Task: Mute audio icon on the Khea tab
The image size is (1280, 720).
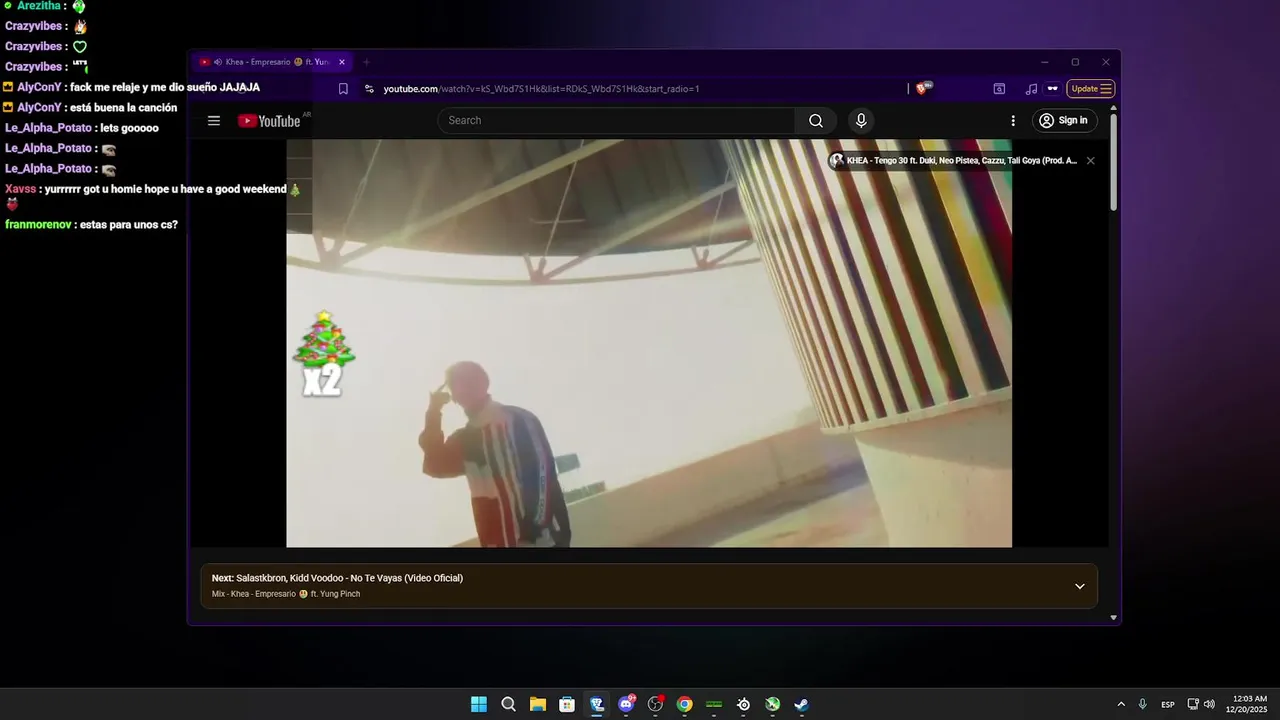Action: [218, 62]
